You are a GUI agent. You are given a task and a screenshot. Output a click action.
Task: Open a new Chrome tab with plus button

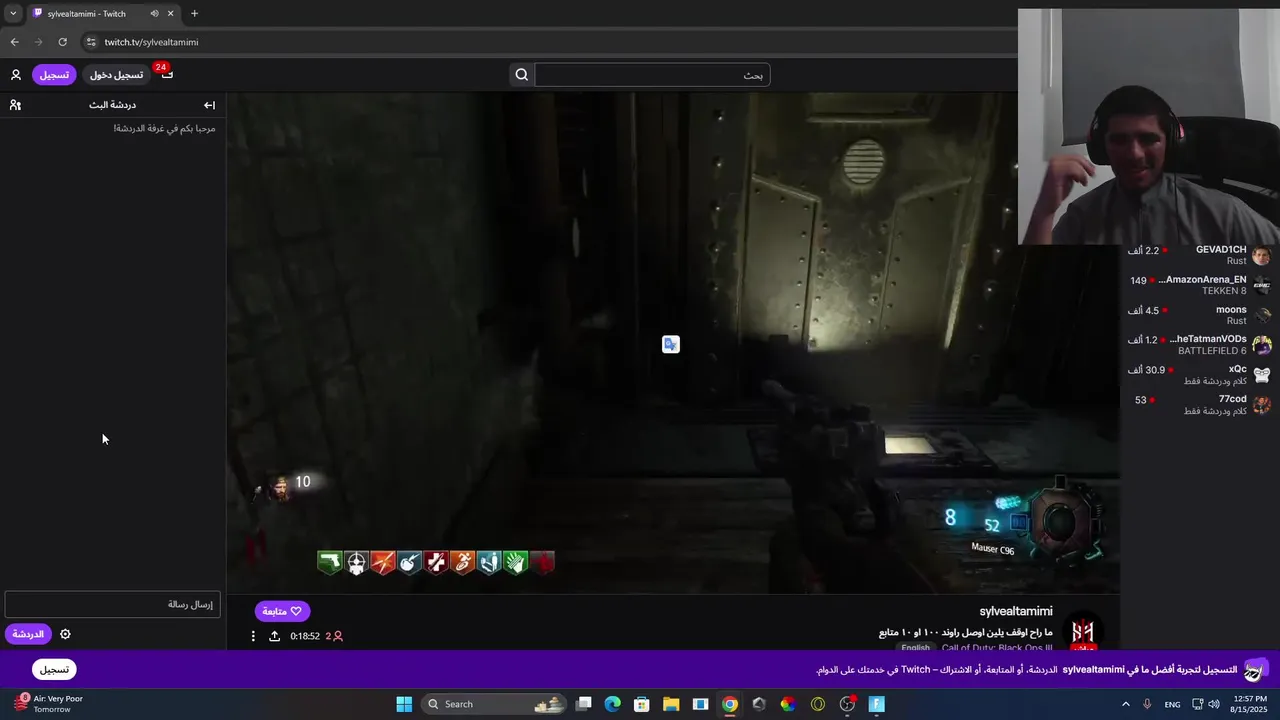(x=194, y=14)
